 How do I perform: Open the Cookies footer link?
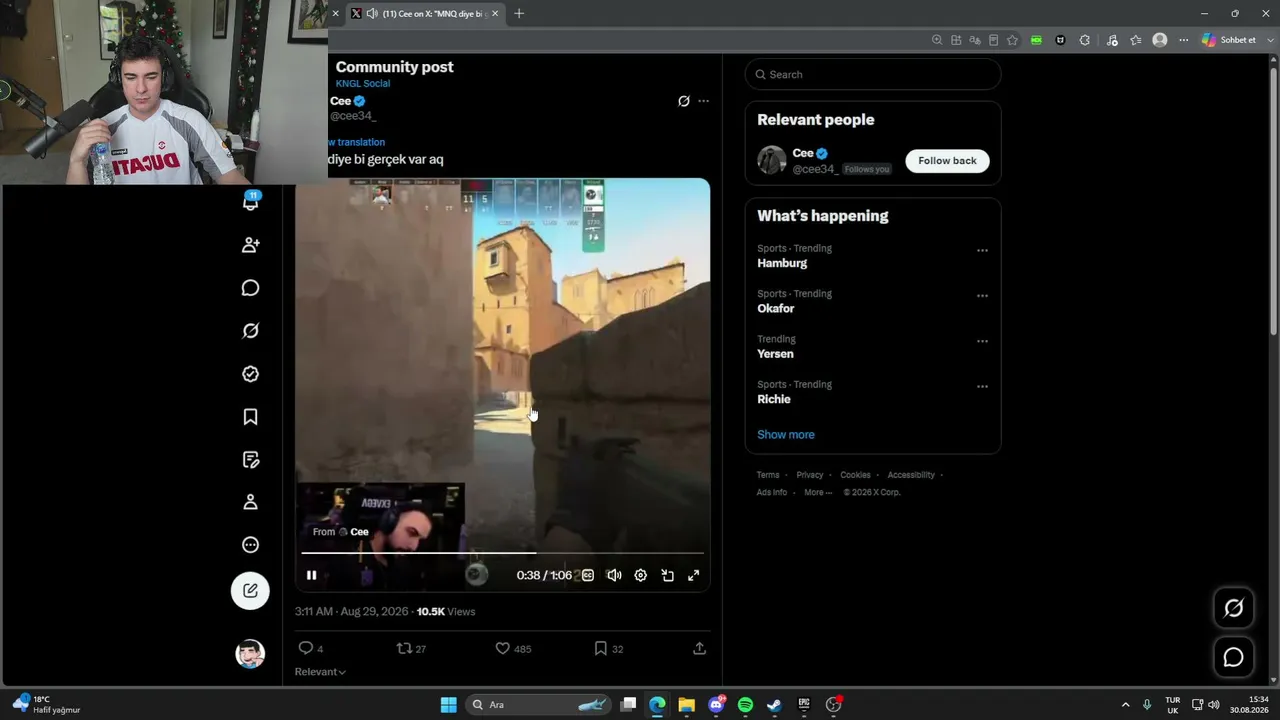tap(855, 475)
